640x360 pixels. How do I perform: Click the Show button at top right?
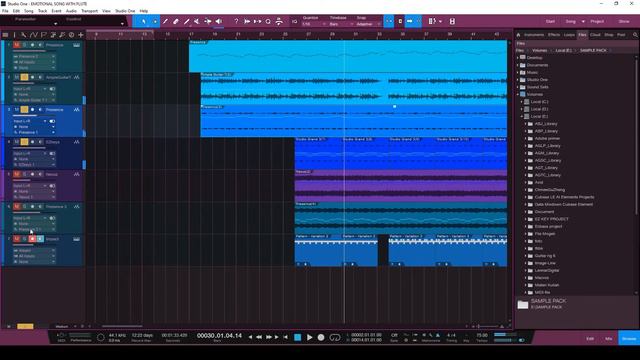click(x=624, y=21)
